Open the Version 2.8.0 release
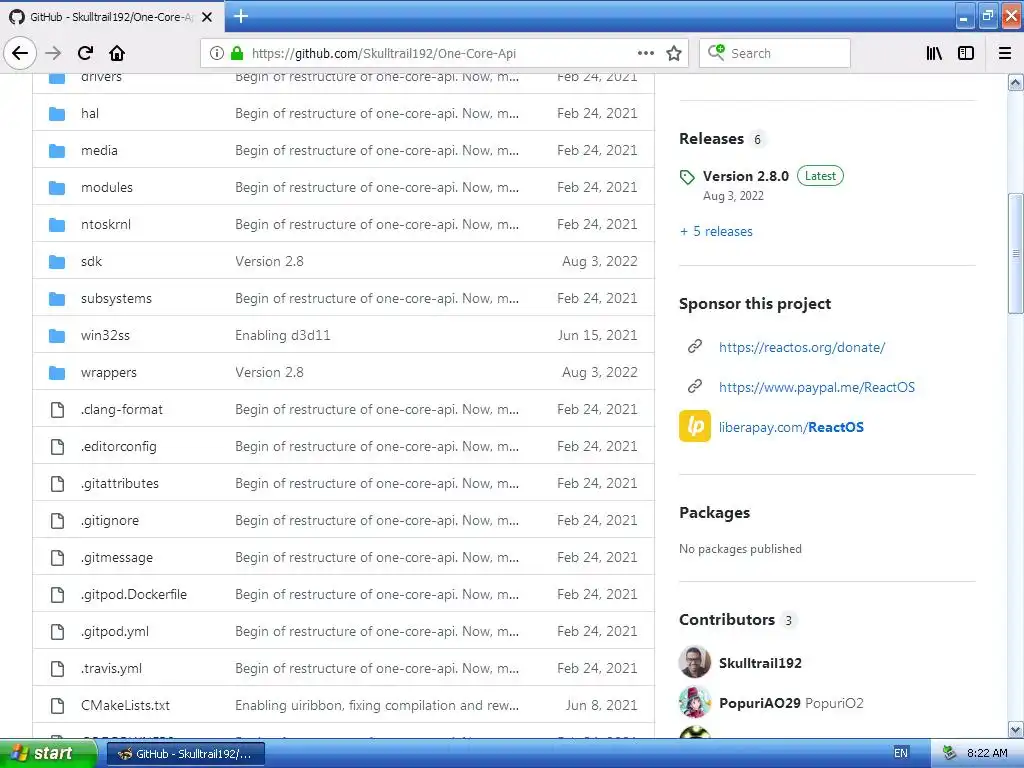 point(746,176)
